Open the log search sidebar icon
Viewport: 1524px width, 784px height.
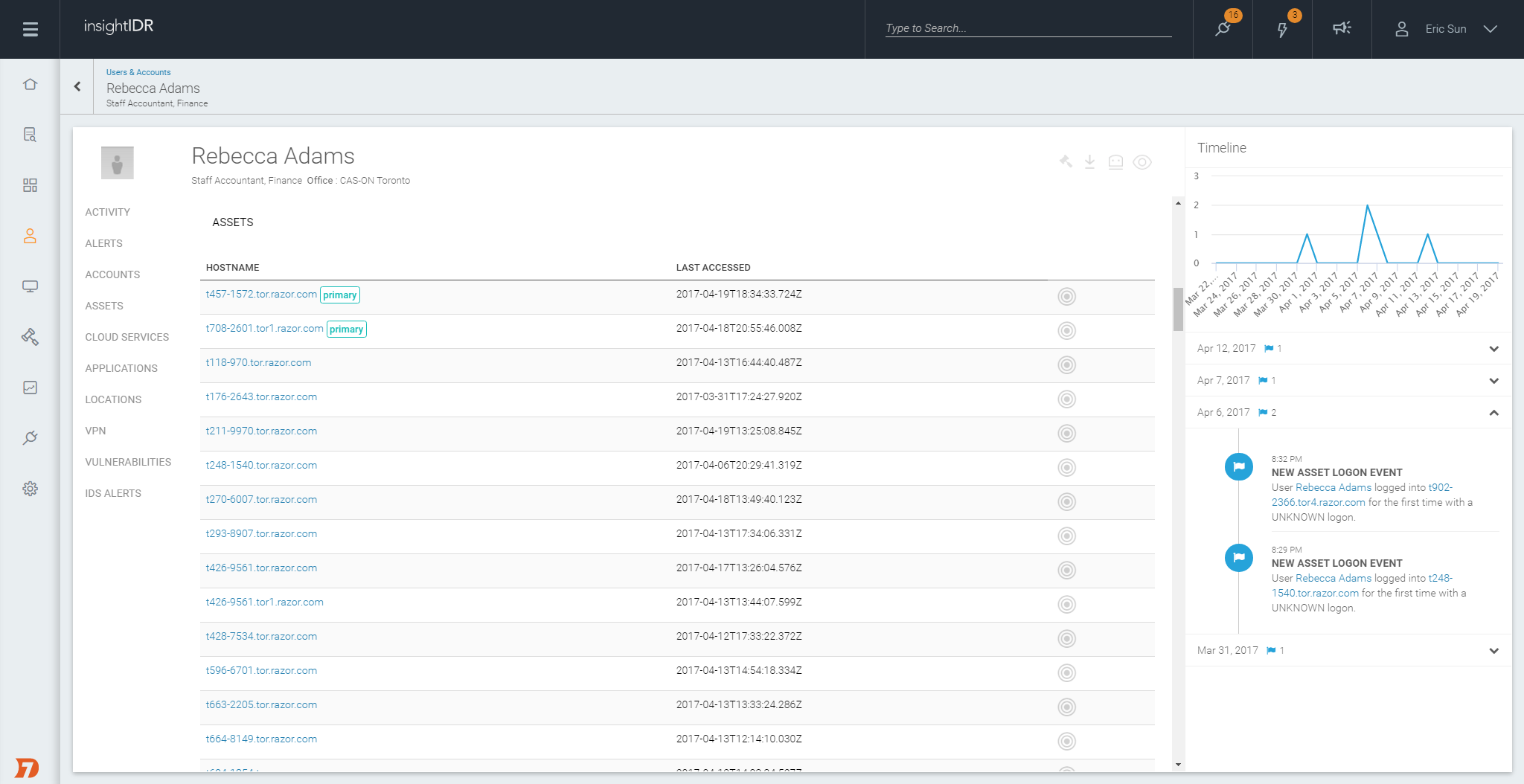[30, 135]
